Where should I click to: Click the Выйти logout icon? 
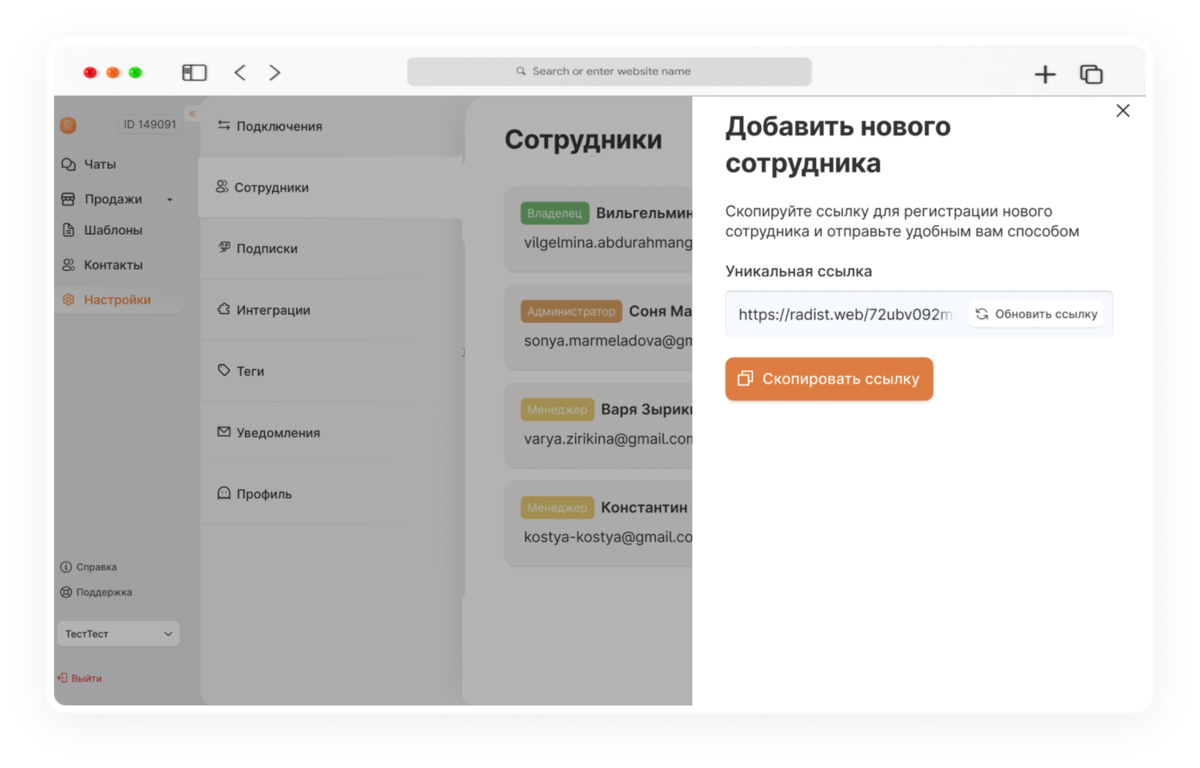(62, 678)
